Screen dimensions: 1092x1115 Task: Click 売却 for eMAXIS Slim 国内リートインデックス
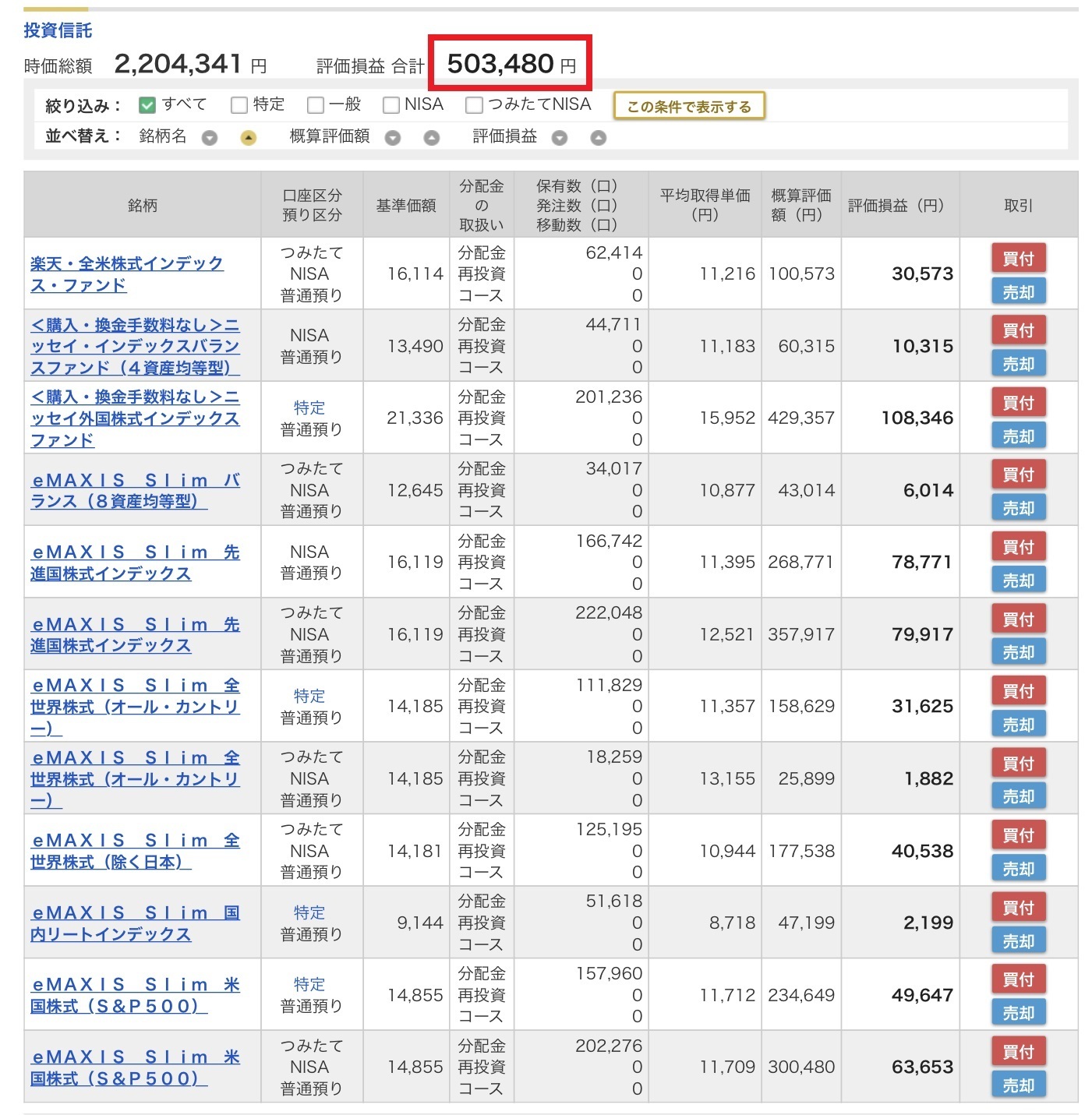point(1017,941)
